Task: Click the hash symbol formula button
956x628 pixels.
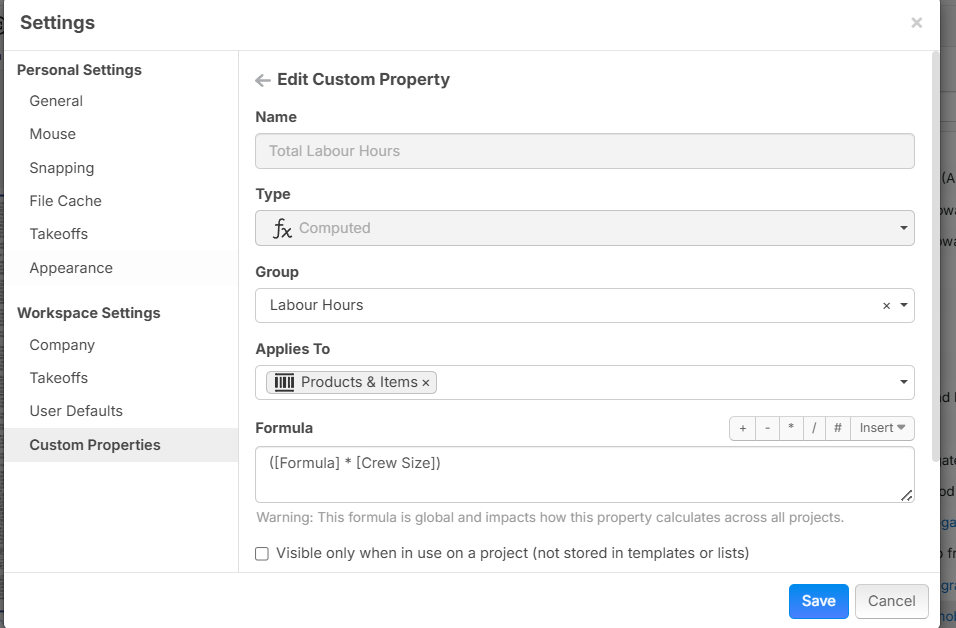Action: pos(838,428)
